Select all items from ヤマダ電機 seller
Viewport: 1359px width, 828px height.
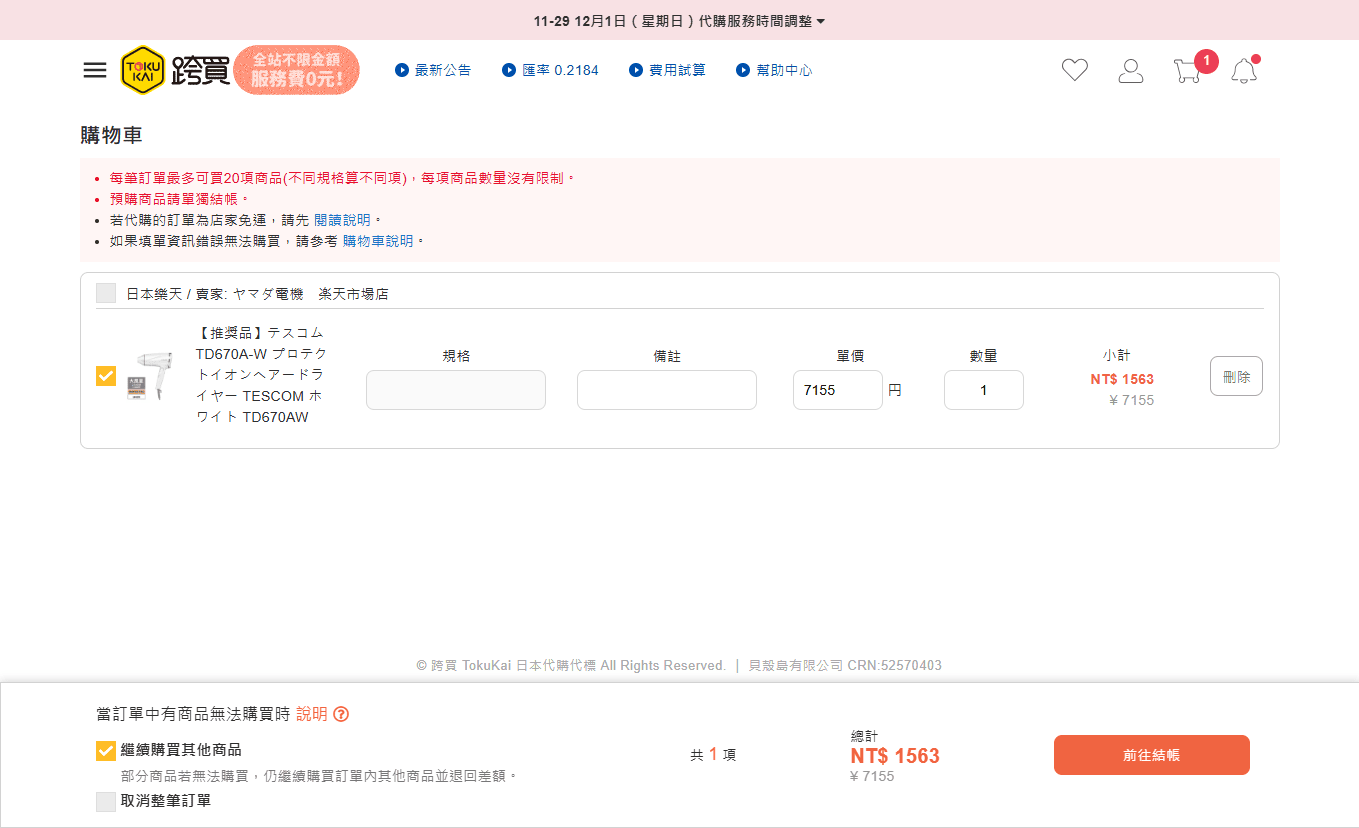106,293
